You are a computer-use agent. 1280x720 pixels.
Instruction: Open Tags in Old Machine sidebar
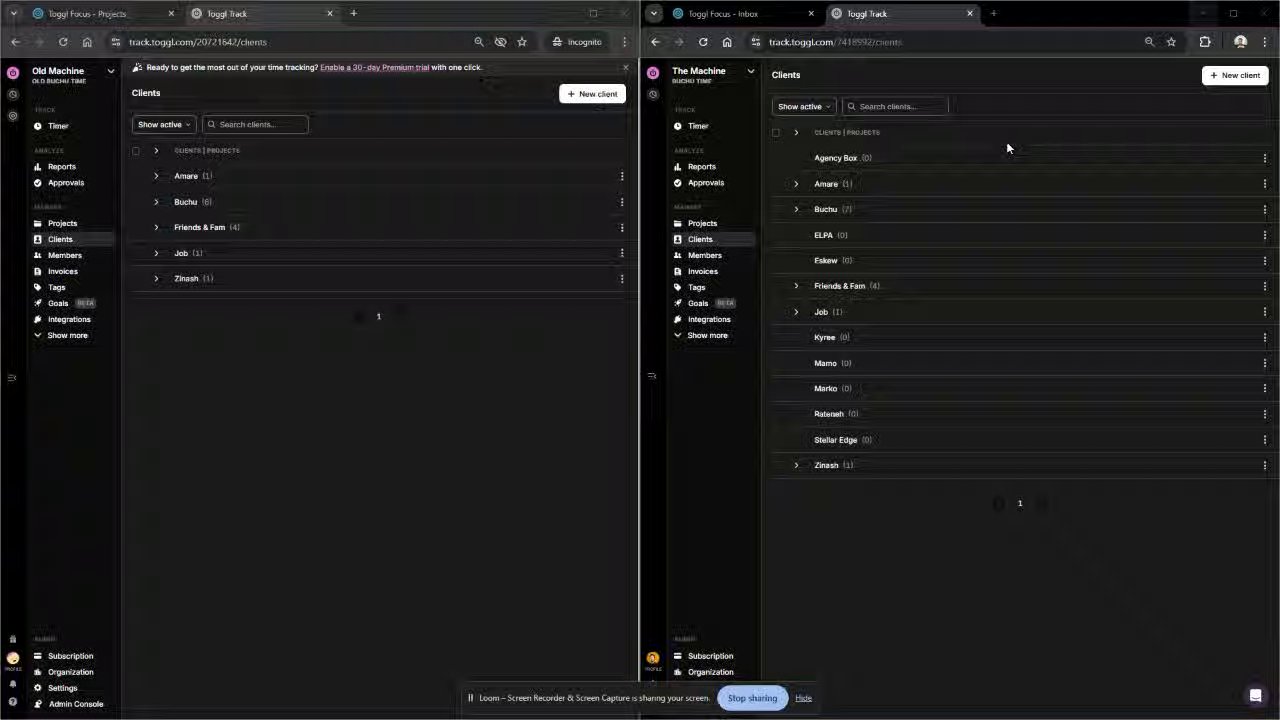[x=56, y=287]
